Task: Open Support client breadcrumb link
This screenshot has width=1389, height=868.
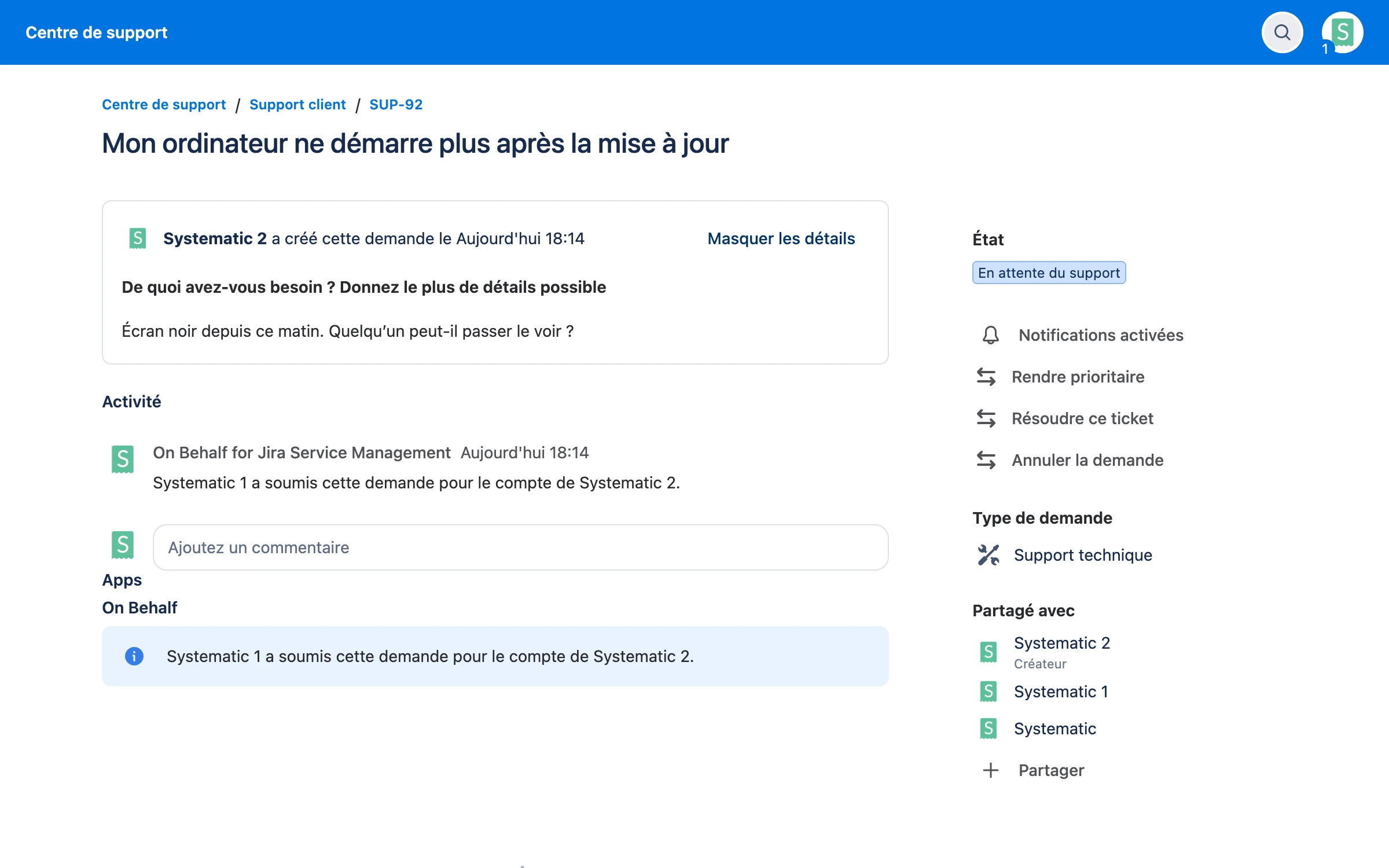Action: click(297, 105)
